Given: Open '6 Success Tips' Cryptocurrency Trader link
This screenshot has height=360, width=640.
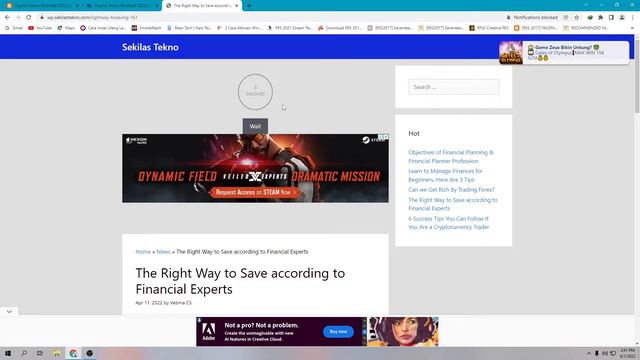Looking at the screenshot, I should 449,223.
